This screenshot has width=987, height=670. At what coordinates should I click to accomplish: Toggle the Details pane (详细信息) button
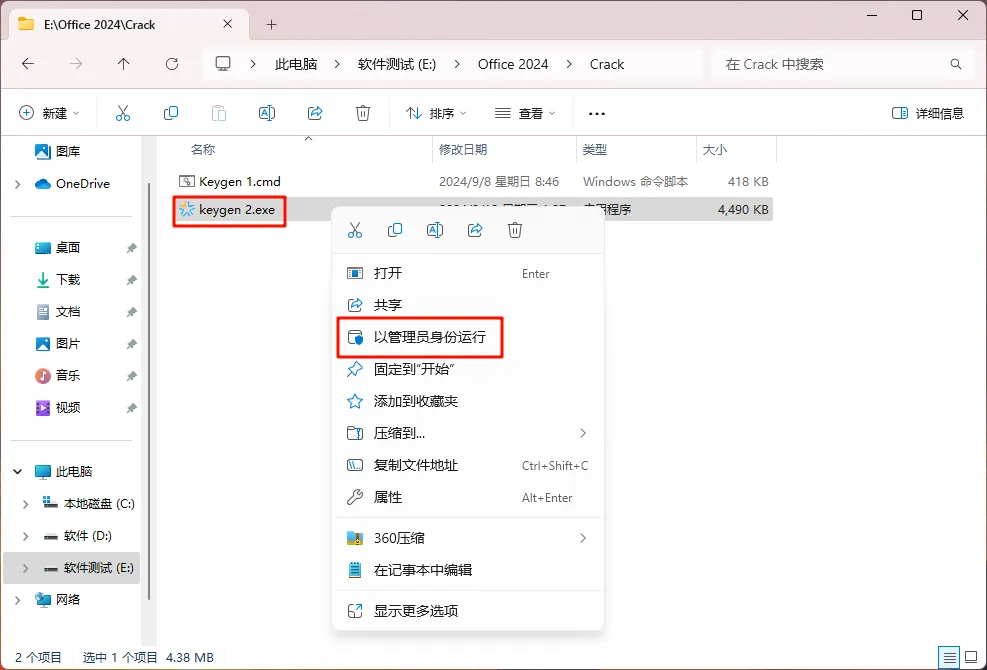point(928,113)
